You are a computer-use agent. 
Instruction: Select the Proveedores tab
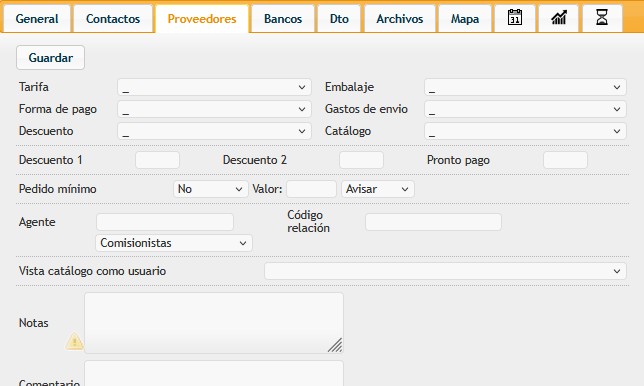tap(202, 19)
